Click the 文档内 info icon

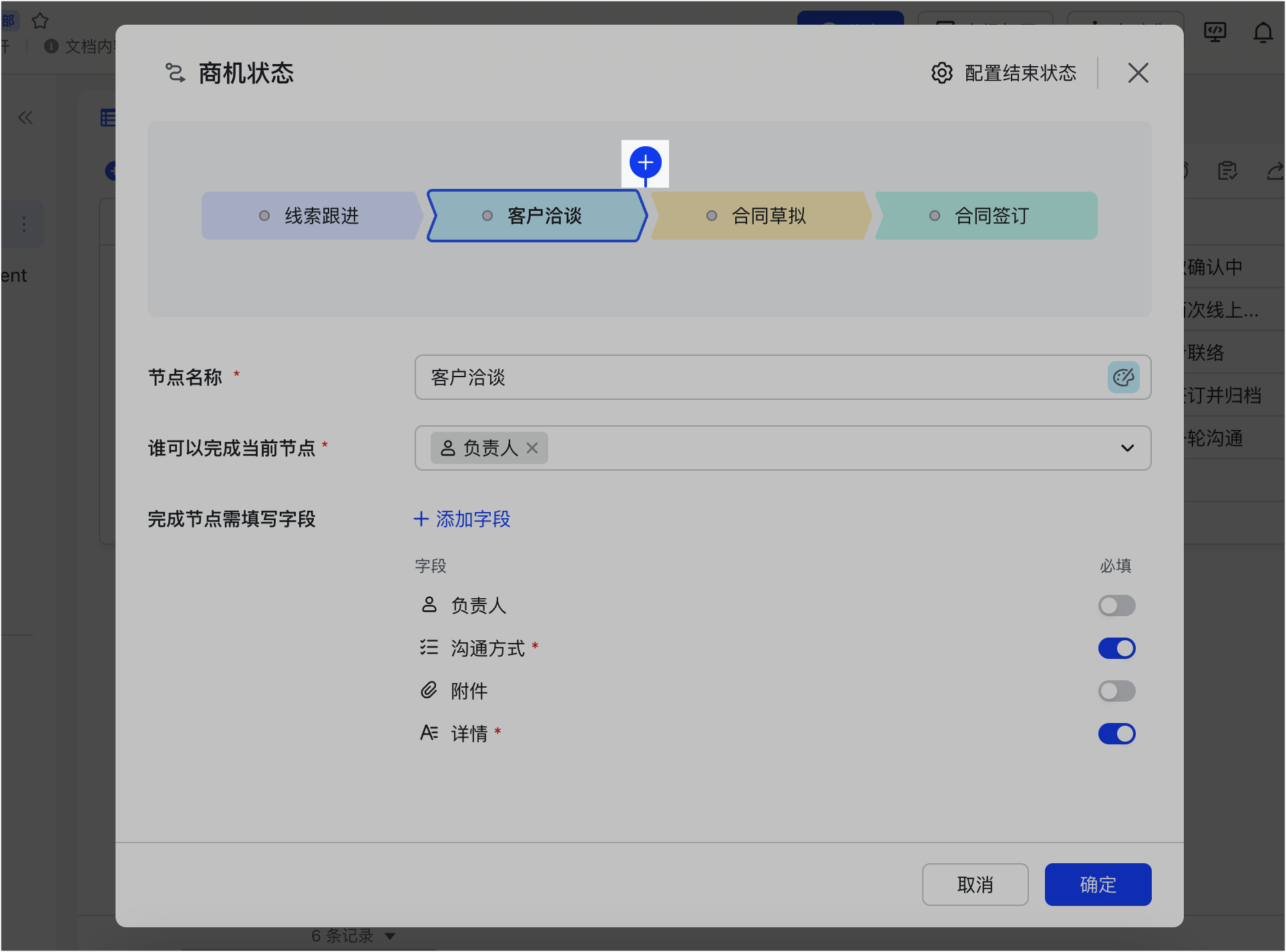(51, 46)
